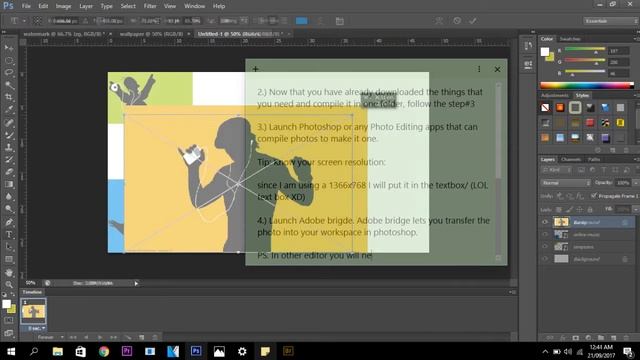The image size is (640, 360).
Task: Open the File menu
Action: click(26, 6)
